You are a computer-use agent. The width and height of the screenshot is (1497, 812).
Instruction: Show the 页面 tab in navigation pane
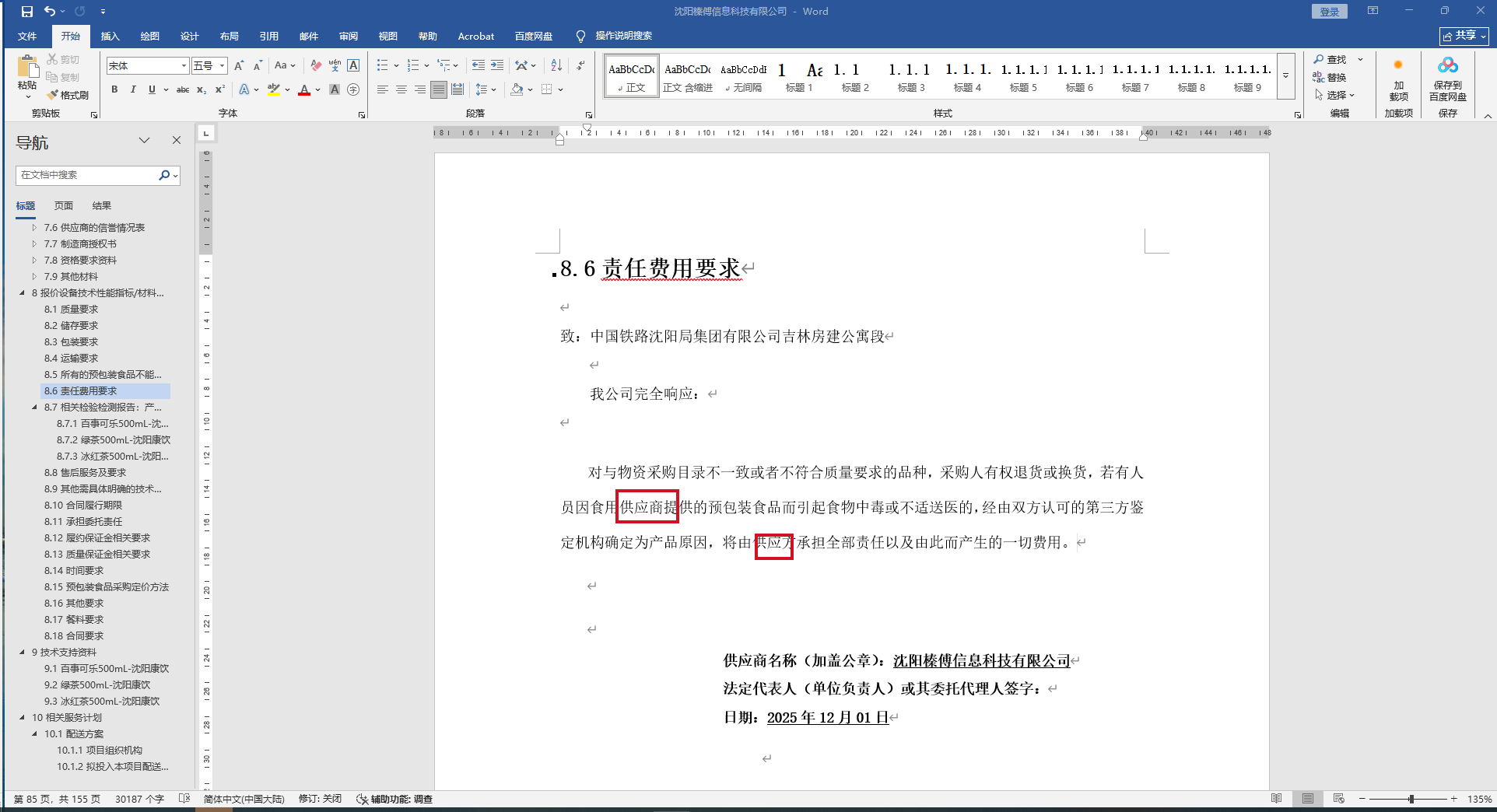64,206
